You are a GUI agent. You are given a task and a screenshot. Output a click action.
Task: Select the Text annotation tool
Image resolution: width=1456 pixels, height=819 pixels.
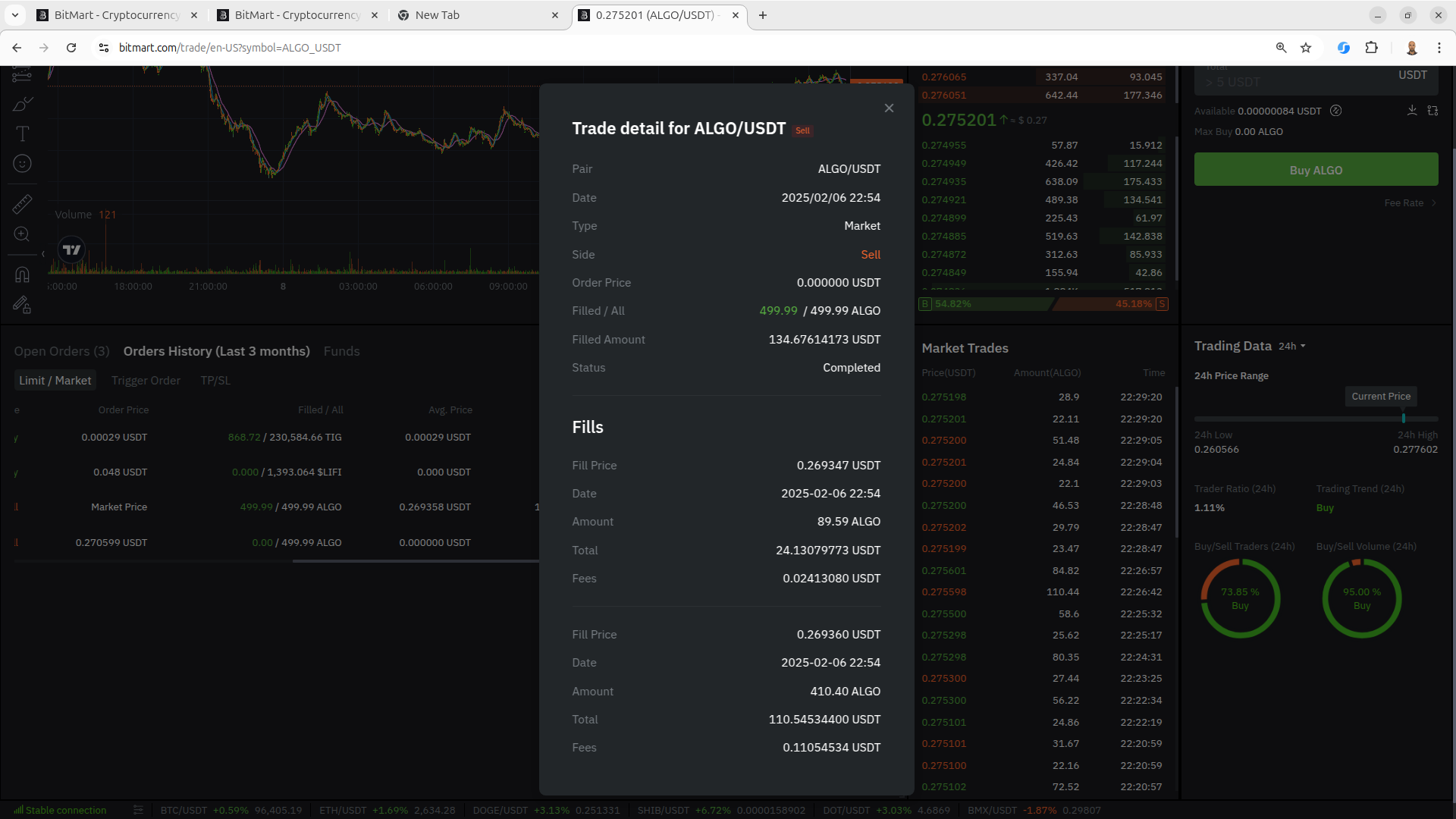pos(22,134)
